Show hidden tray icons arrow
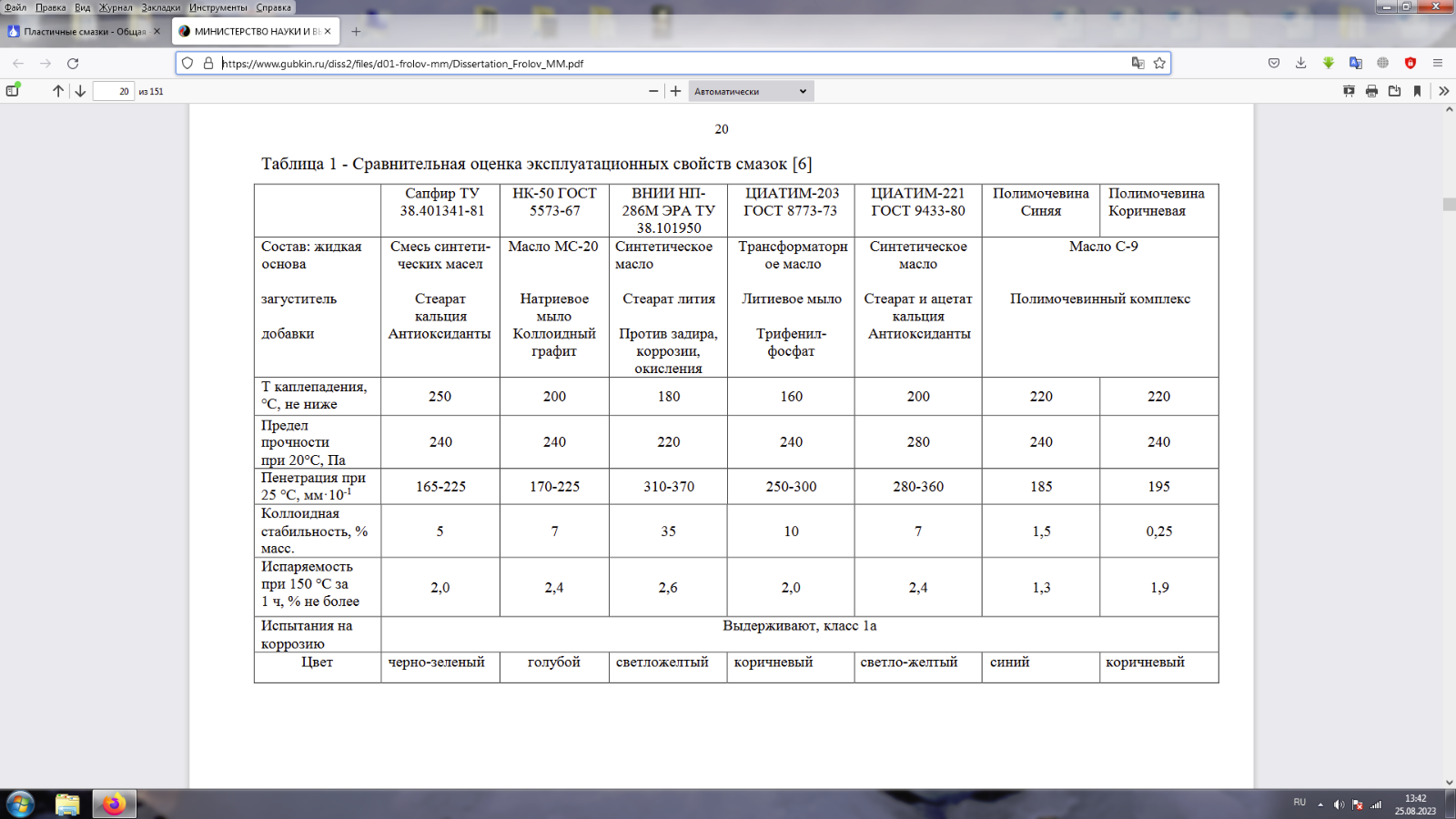1456x819 pixels. [1320, 804]
